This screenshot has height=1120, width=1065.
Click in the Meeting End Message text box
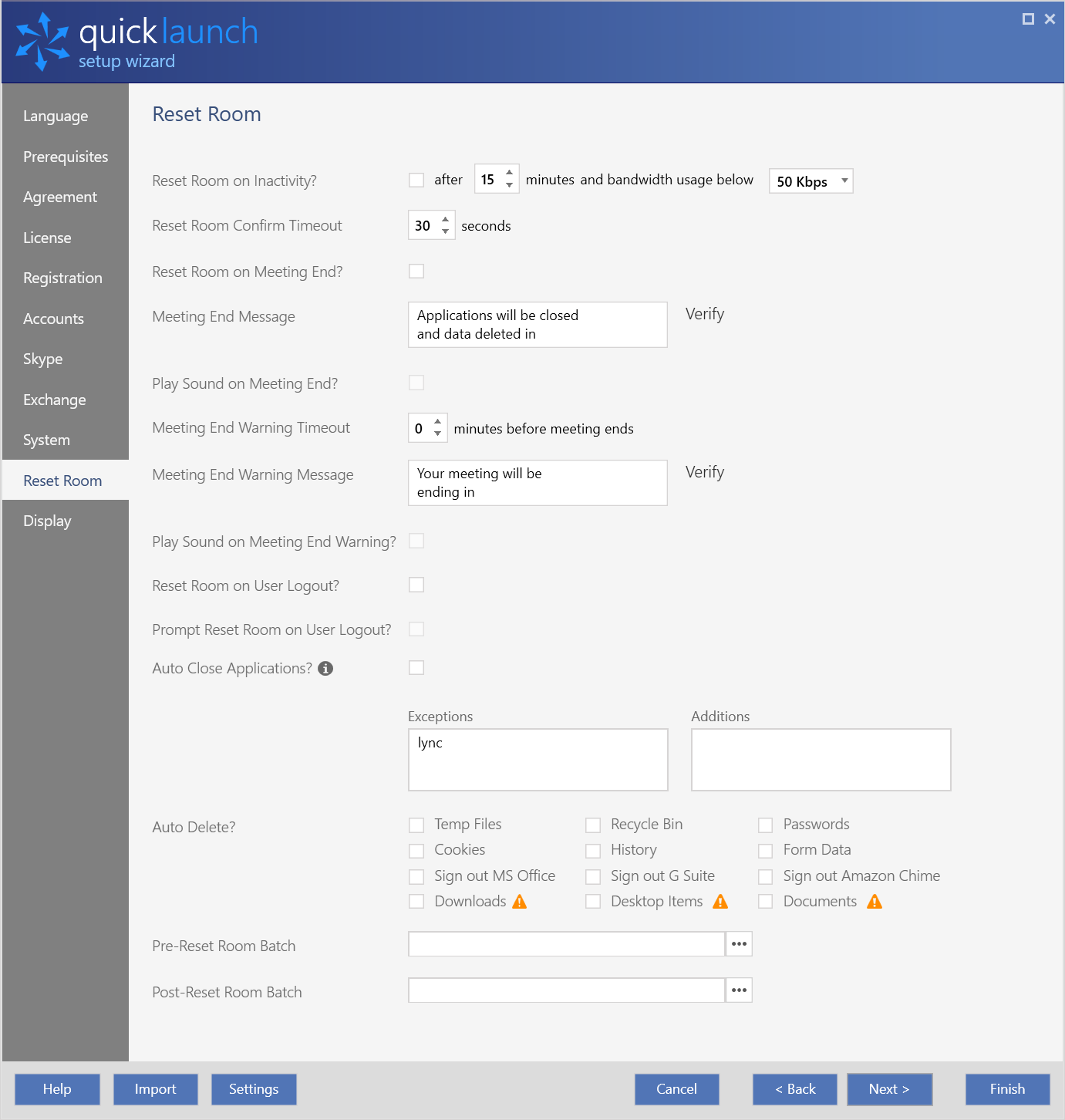coord(538,325)
